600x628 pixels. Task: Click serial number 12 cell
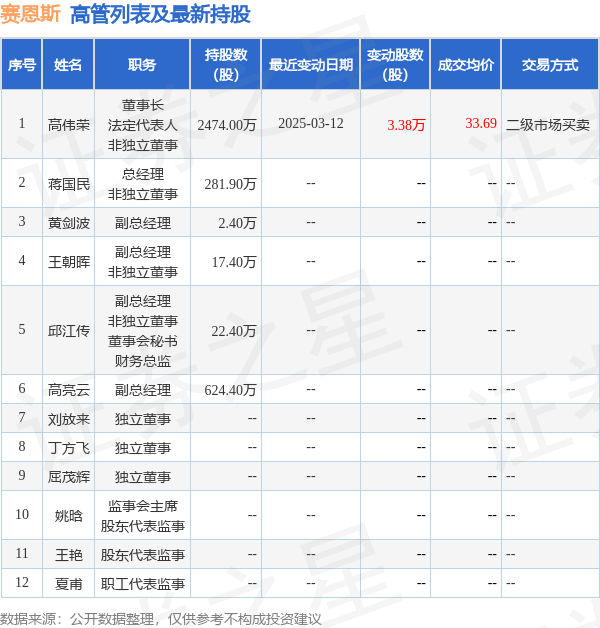pos(22,583)
